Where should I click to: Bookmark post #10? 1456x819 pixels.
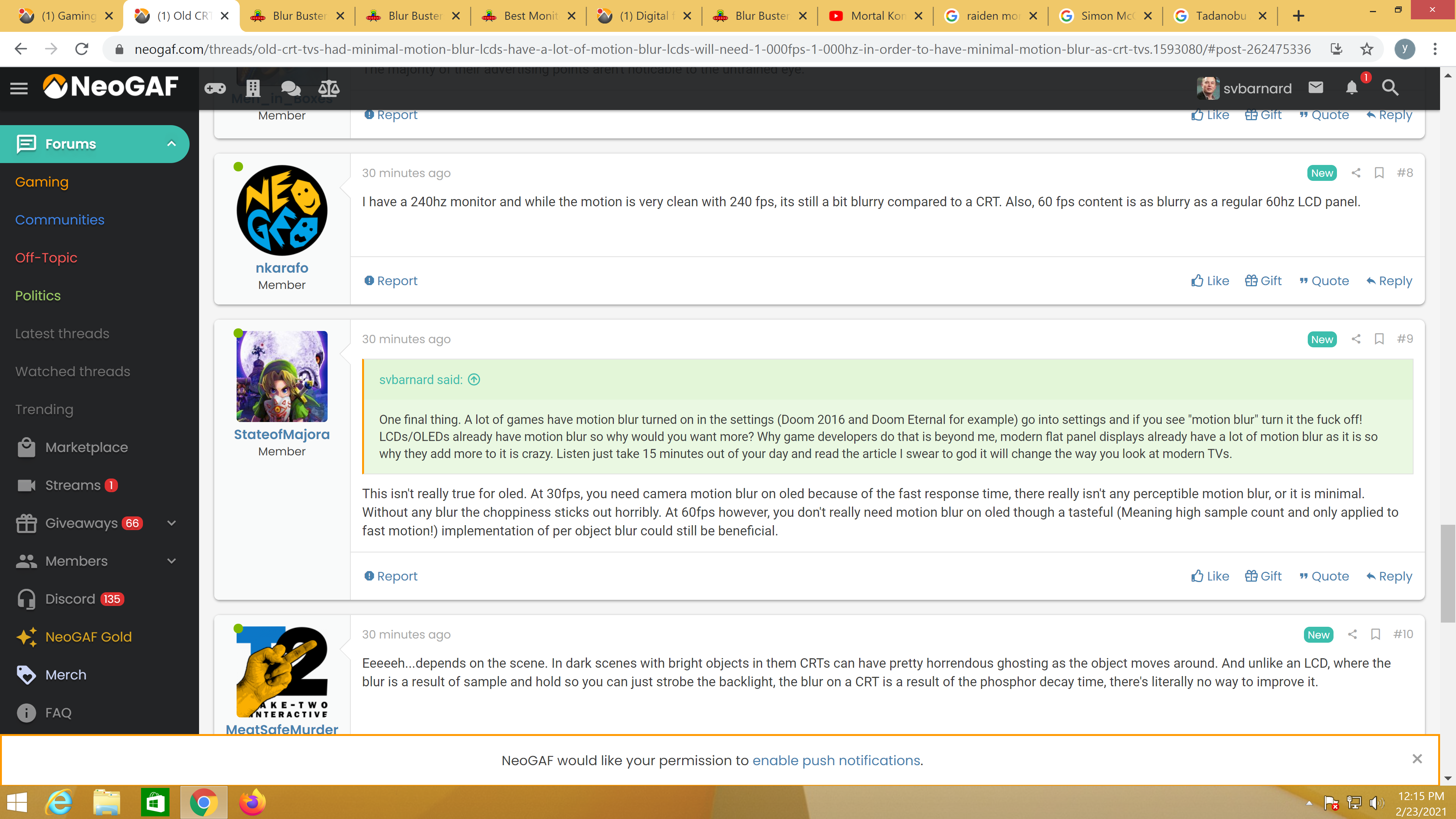(x=1376, y=634)
